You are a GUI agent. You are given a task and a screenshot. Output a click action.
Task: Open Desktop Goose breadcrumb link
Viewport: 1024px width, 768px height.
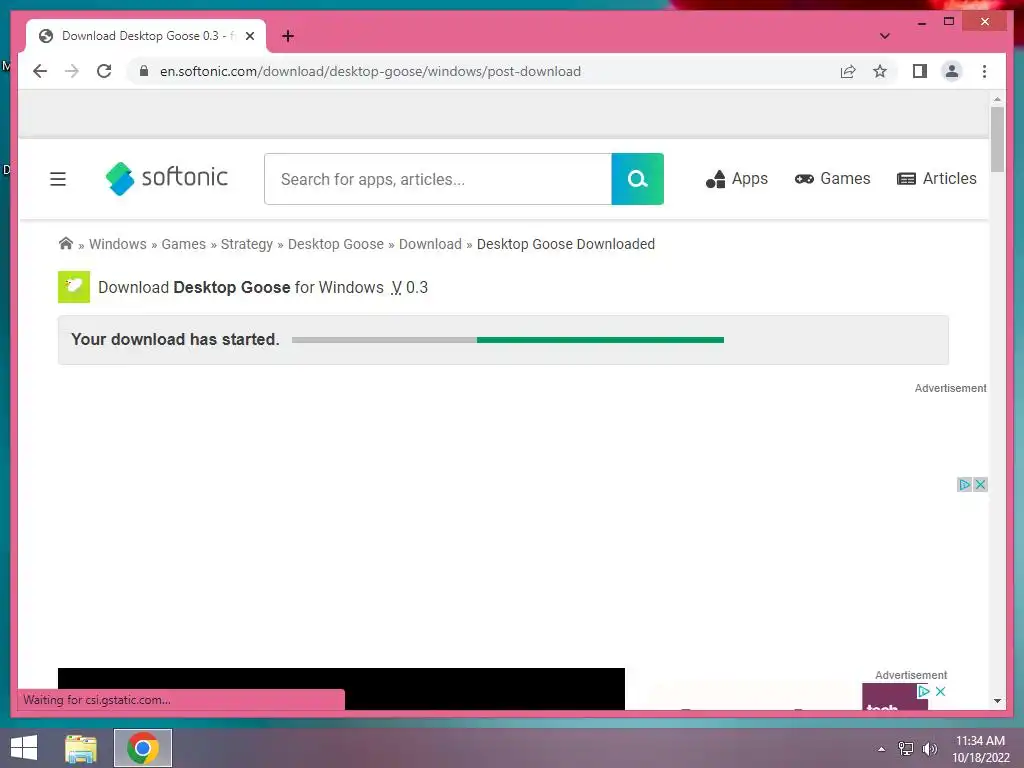pyautogui.click(x=336, y=244)
